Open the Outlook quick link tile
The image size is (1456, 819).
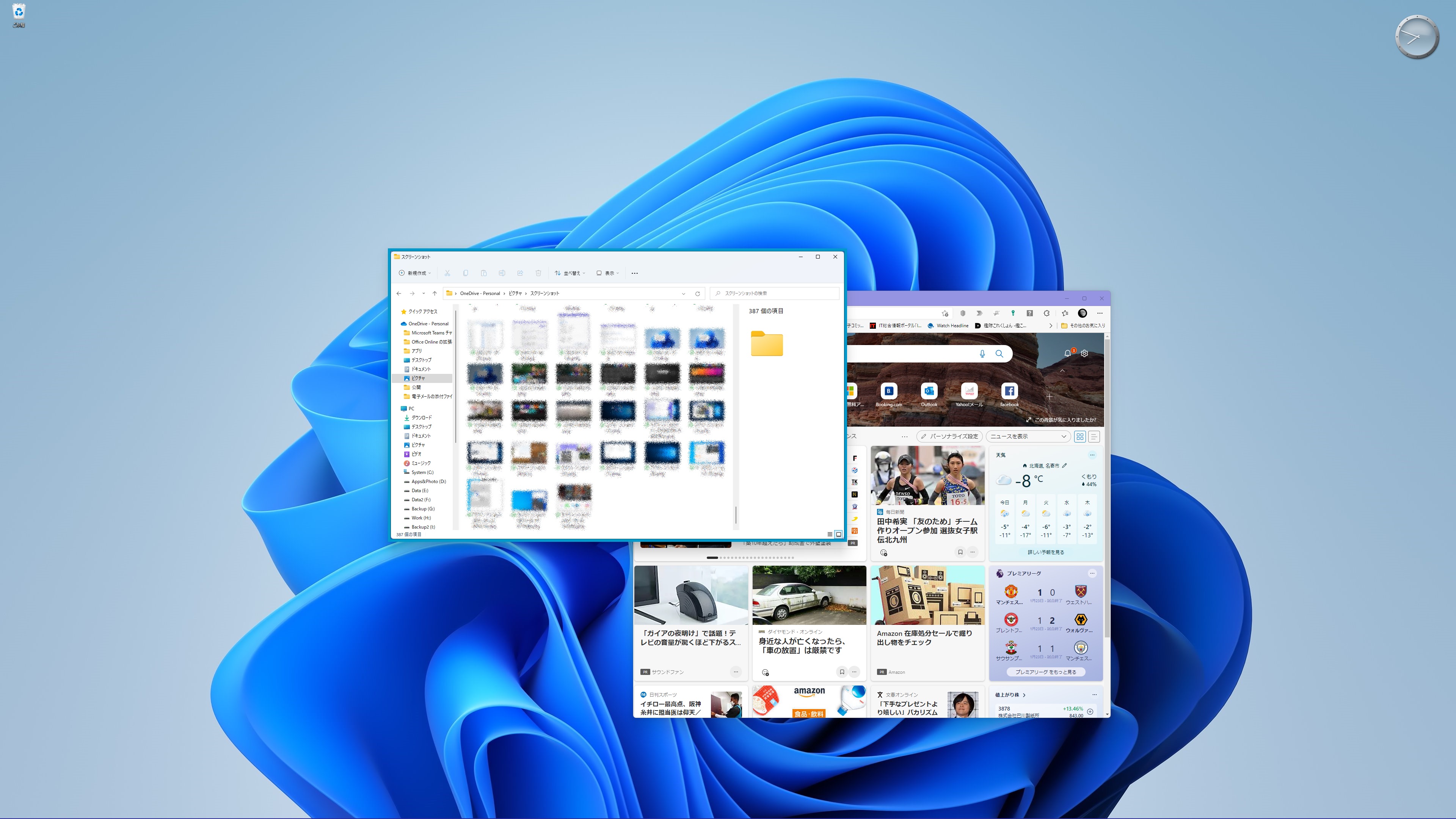(929, 394)
